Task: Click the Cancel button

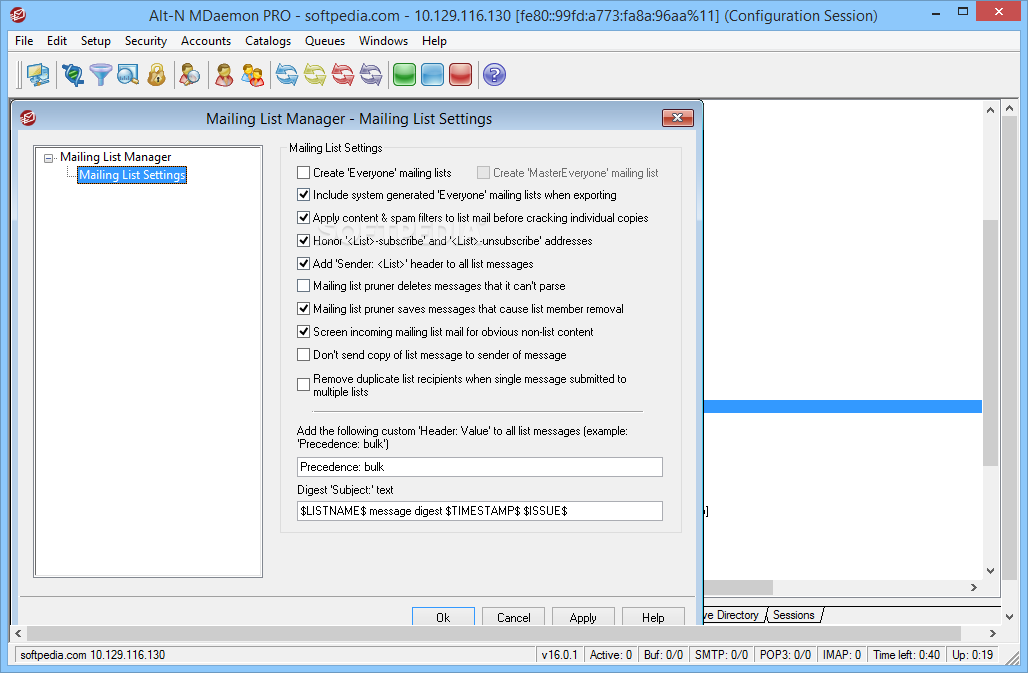Action: pyautogui.click(x=513, y=617)
